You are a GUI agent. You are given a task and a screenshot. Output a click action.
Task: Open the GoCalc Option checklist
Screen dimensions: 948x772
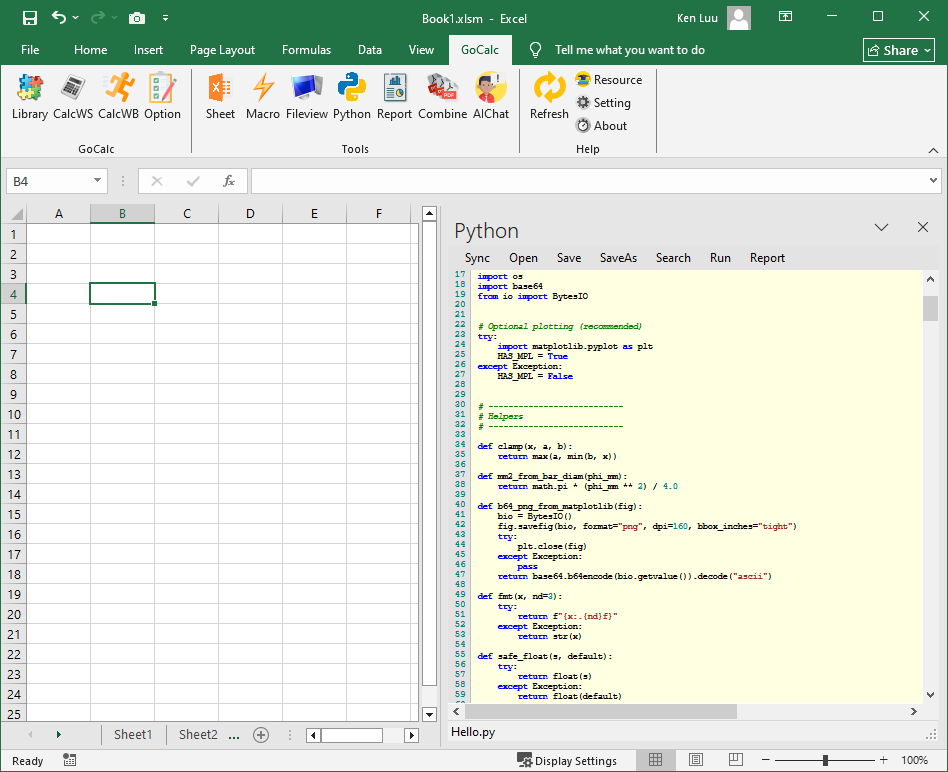coord(162,96)
